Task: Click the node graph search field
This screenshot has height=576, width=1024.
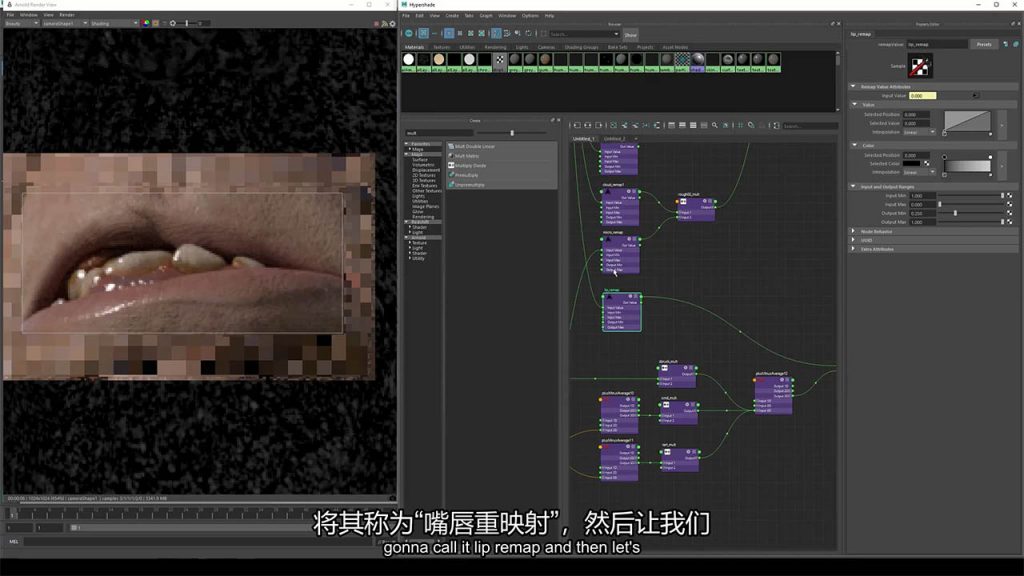Action: pyautogui.click(x=809, y=126)
